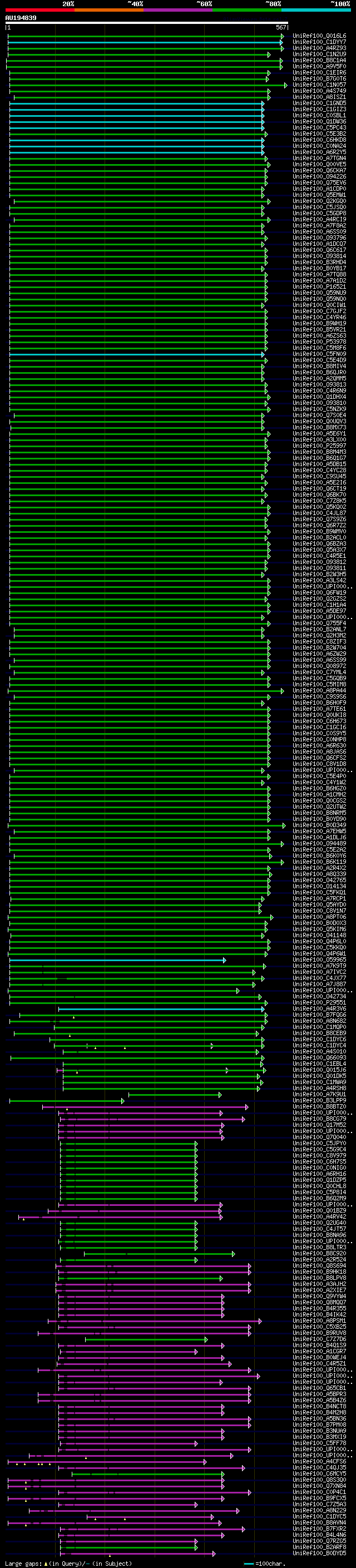The width and height of the screenshot is (356, 1568).
Task: Select the UniRef100_C5PC43 hit label
Action: (x=319, y=127)
